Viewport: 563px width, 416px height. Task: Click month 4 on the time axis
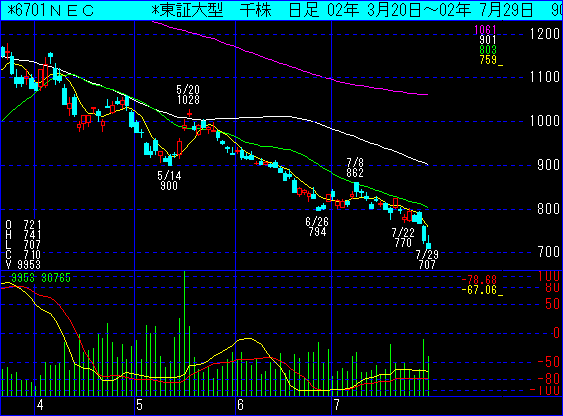[x=40, y=405]
